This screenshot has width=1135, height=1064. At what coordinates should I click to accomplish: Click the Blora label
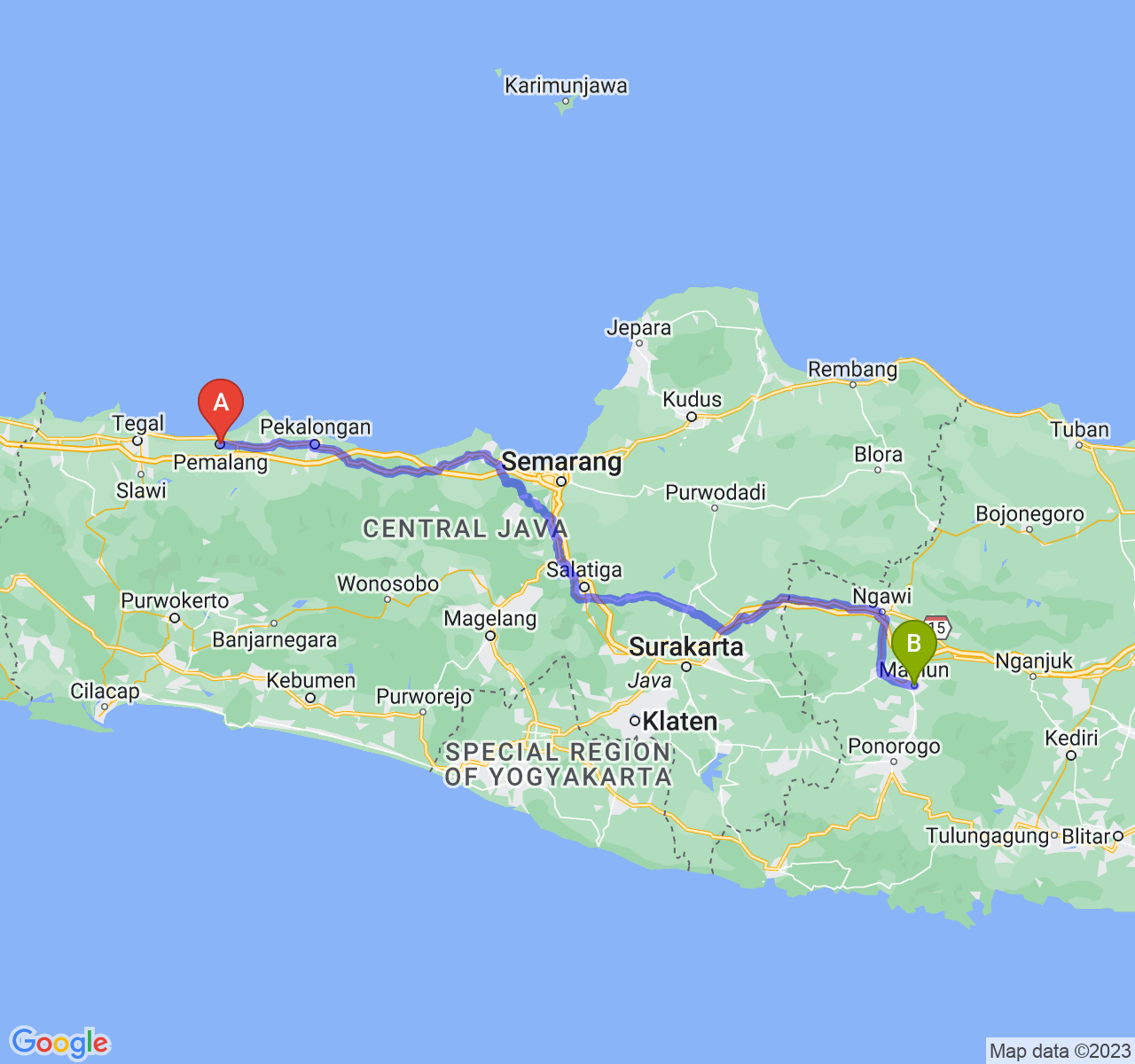[878, 455]
